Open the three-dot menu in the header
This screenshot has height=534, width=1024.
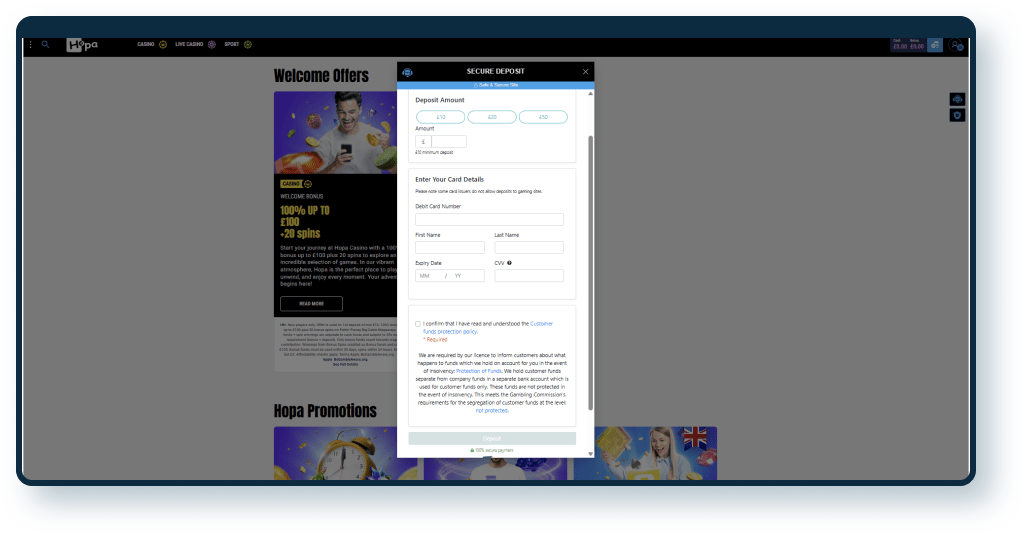tap(31, 45)
